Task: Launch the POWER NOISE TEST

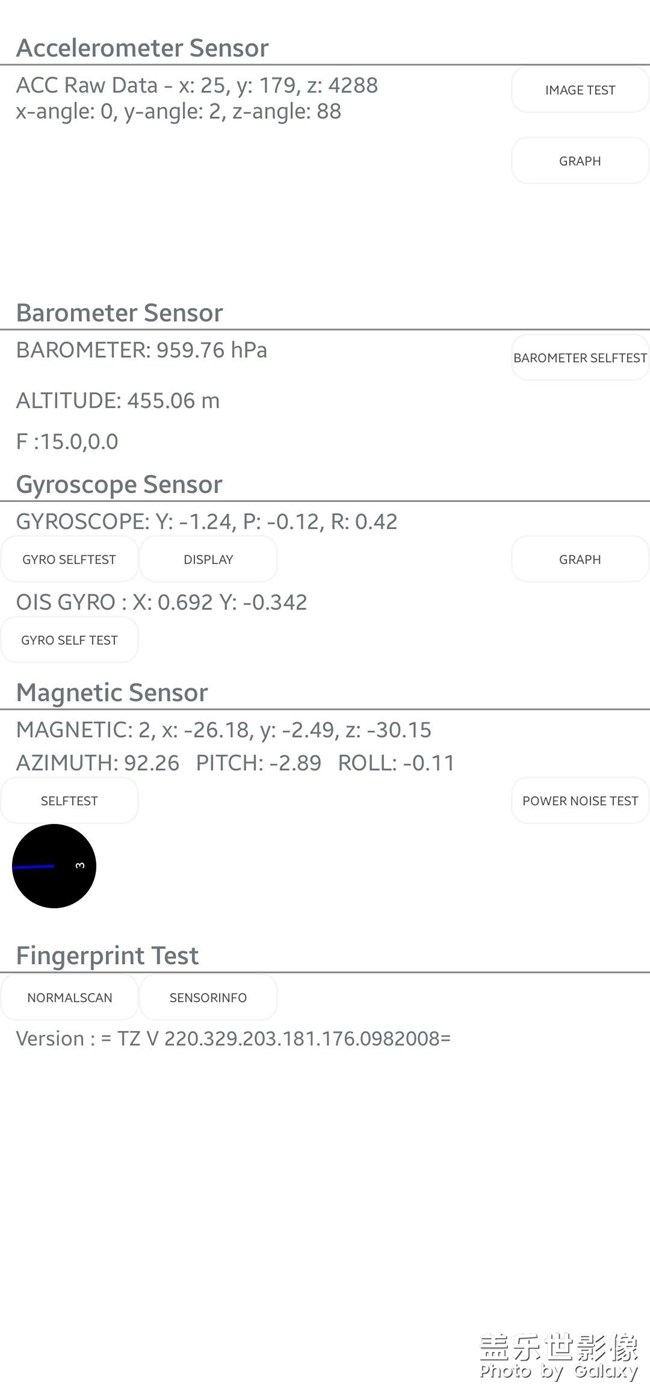Action: (580, 801)
